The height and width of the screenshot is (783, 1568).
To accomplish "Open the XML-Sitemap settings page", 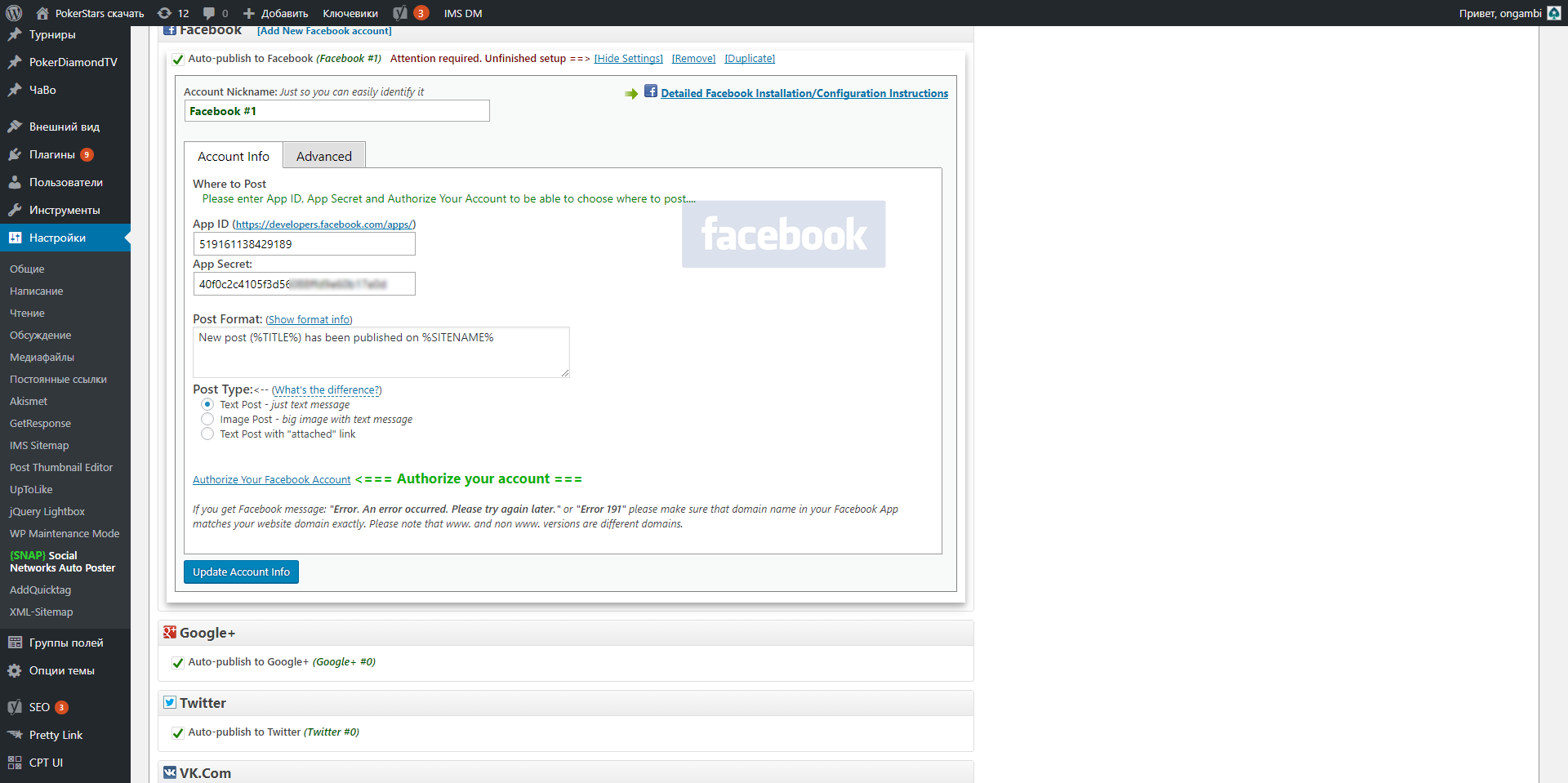I will click(42, 612).
